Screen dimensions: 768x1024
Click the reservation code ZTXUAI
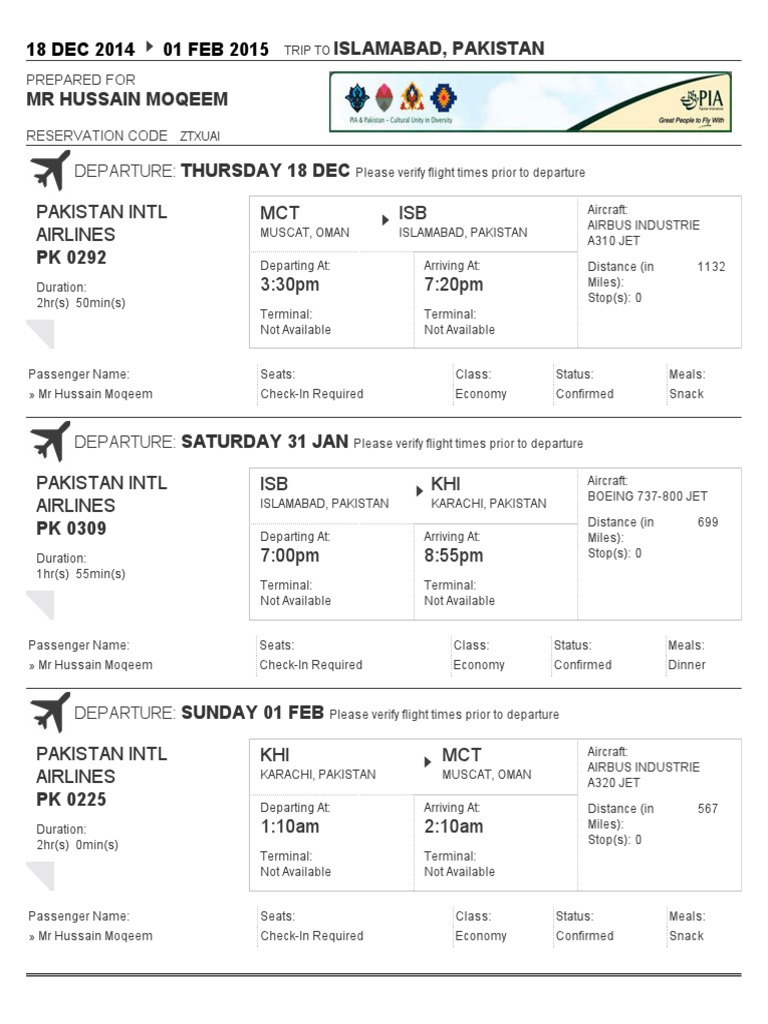coord(200,136)
